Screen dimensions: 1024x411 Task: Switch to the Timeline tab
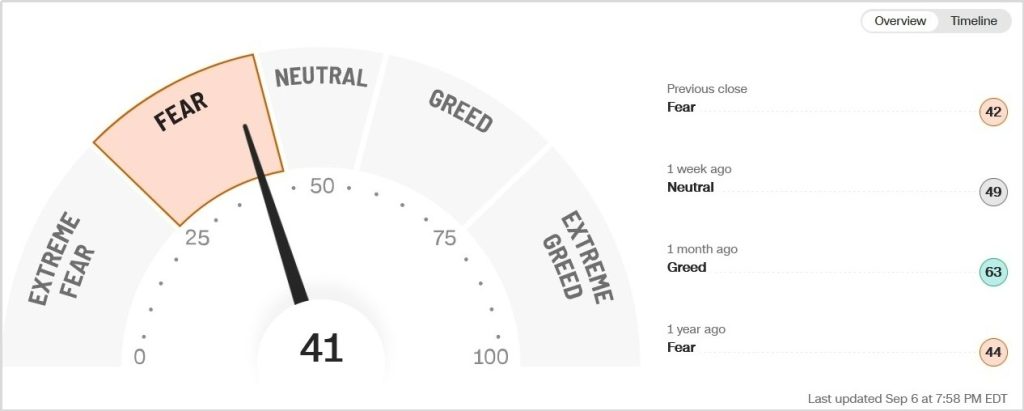coord(973,21)
